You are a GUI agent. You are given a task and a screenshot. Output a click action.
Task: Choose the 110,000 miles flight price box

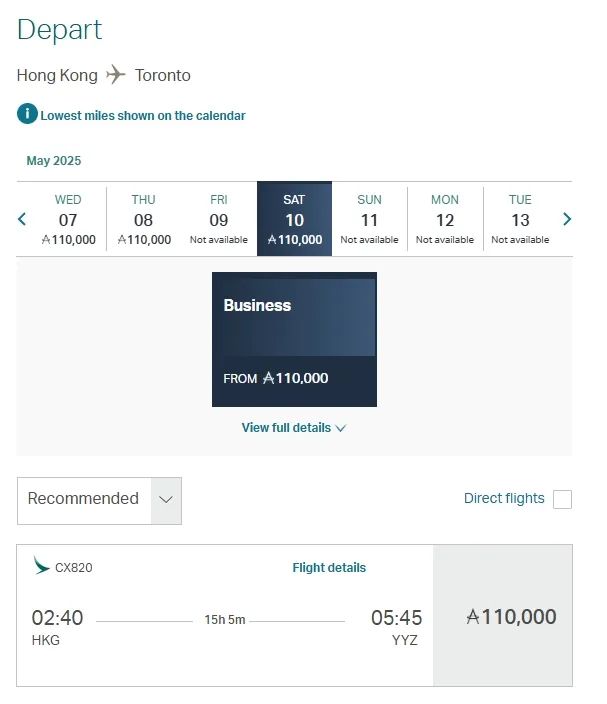(503, 616)
